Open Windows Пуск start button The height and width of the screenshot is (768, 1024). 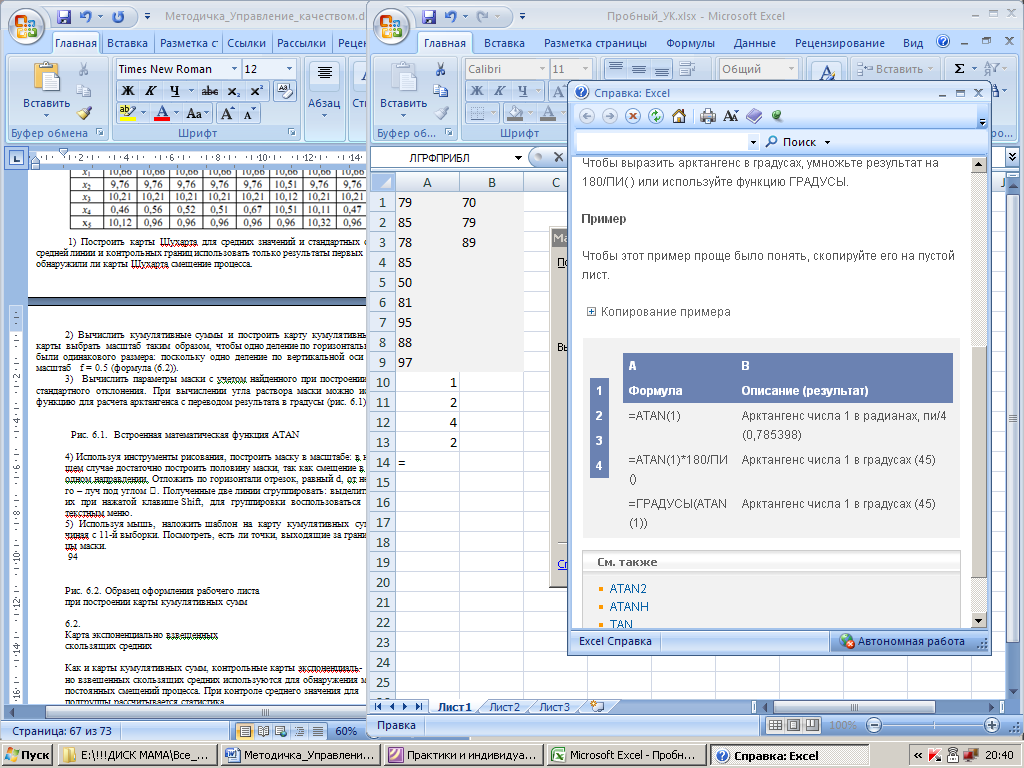(x=27, y=755)
